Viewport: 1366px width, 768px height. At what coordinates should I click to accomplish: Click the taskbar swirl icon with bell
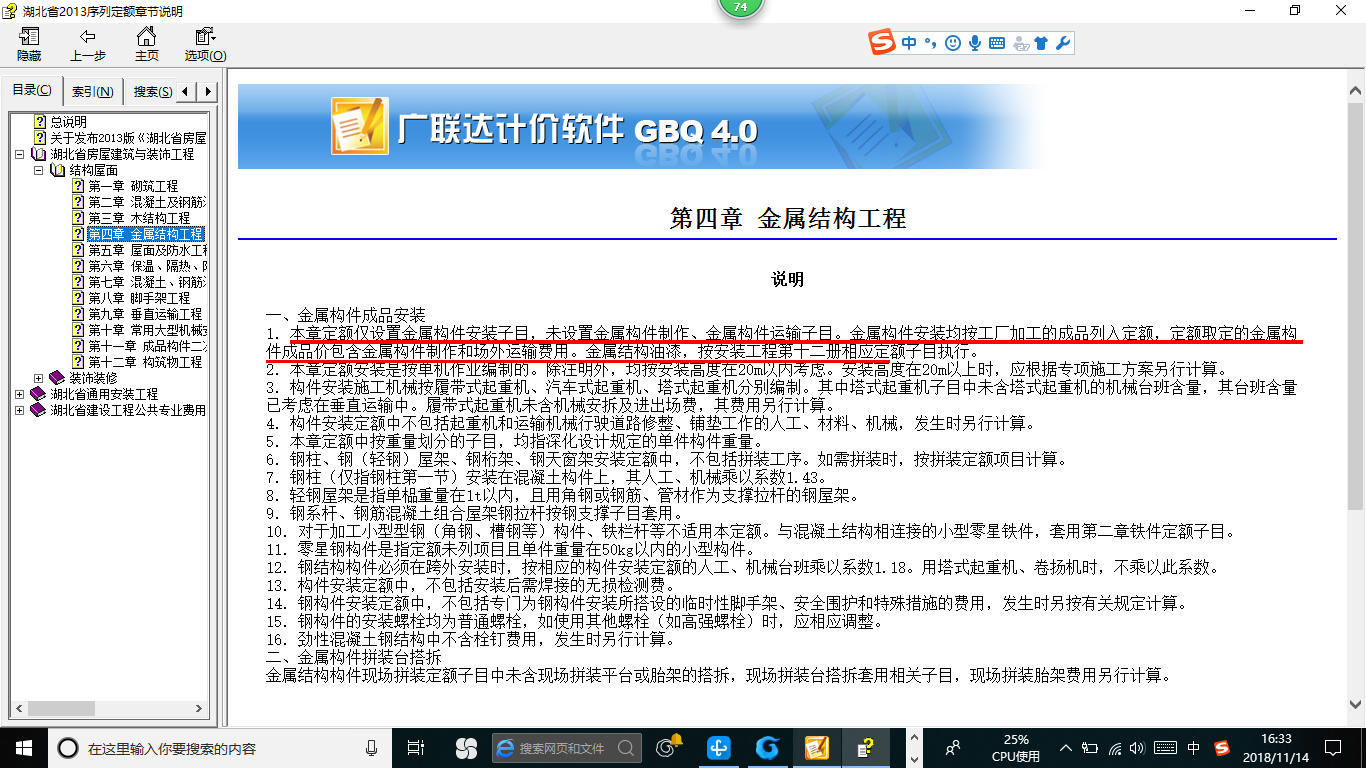tap(669, 747)
